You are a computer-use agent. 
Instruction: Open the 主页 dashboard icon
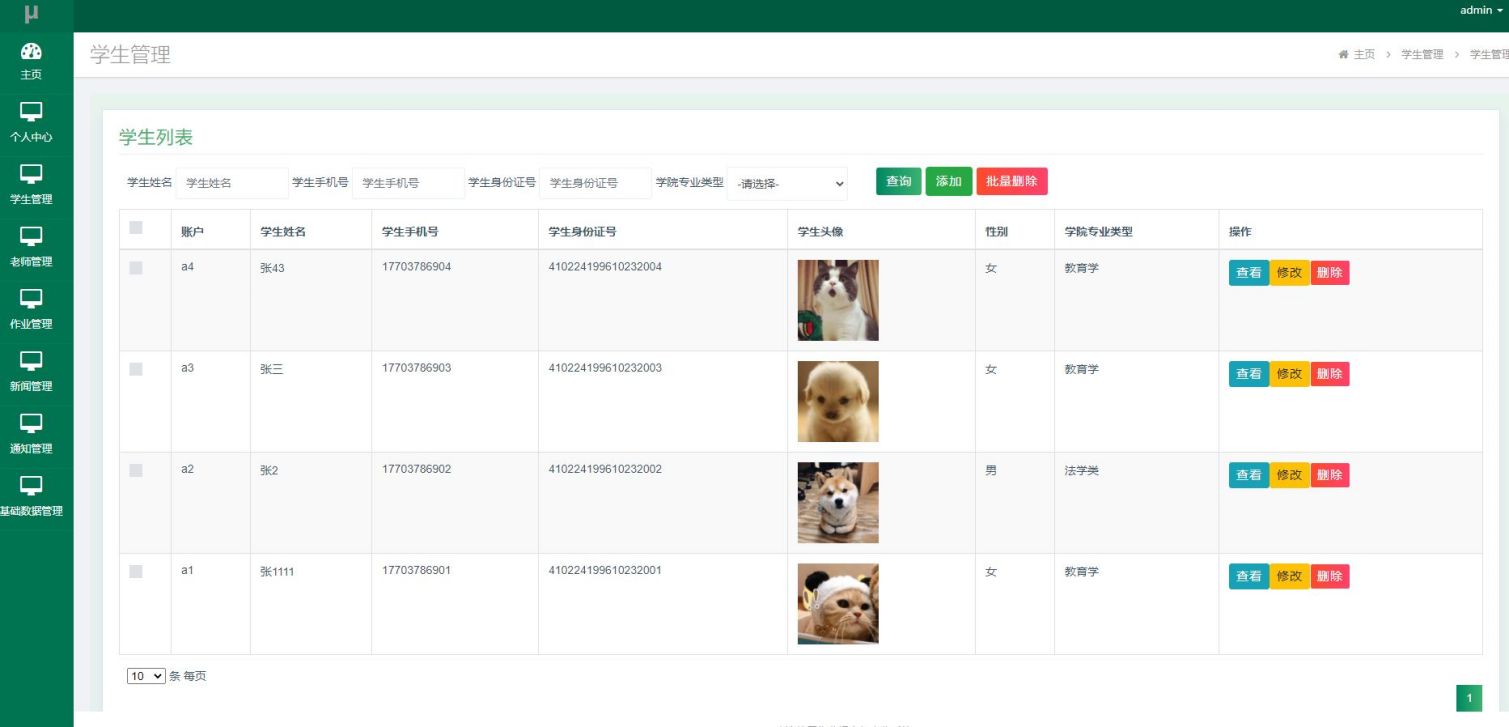(31, 51)
